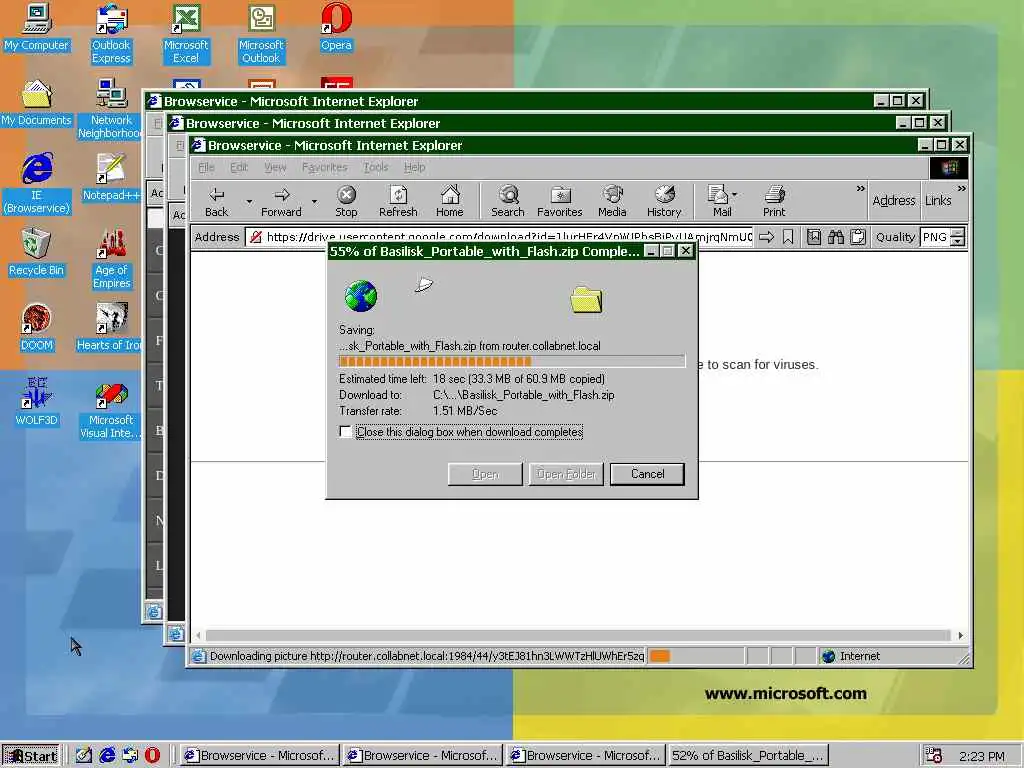Image resolution: width=1024 pixels, height=768 pixels.
Task: Click the horizontal scrollbar track of the page
Action: click(x=578, y=635)
